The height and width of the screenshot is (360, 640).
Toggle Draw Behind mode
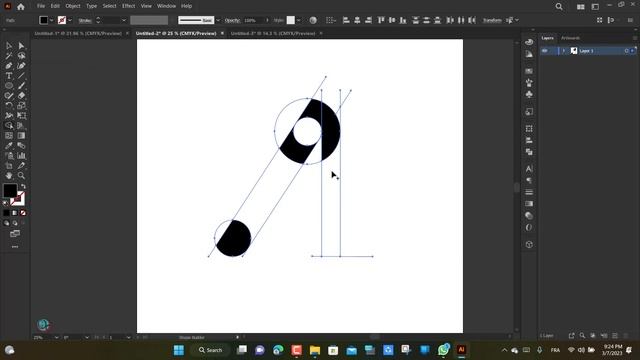pyautogui.click(x=15, y=223)
